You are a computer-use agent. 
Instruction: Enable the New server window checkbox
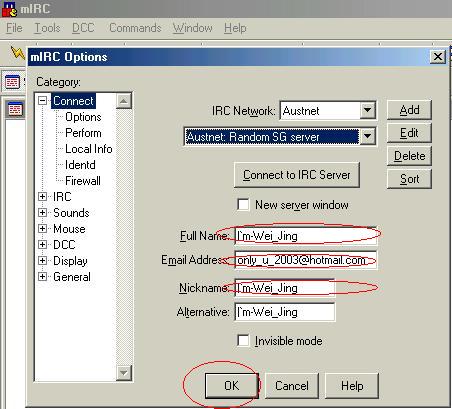click(243, 204)
